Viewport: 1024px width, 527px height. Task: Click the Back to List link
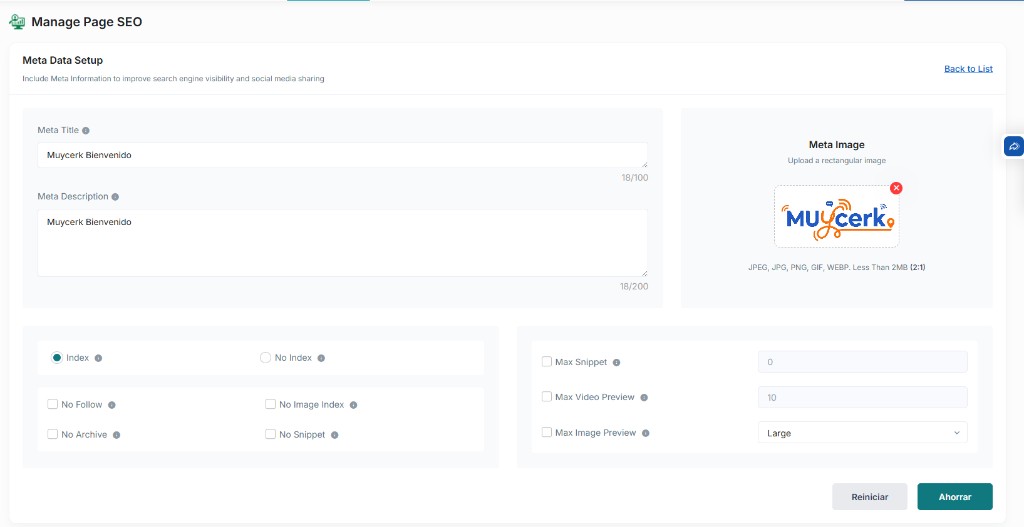tap(968, 69)
